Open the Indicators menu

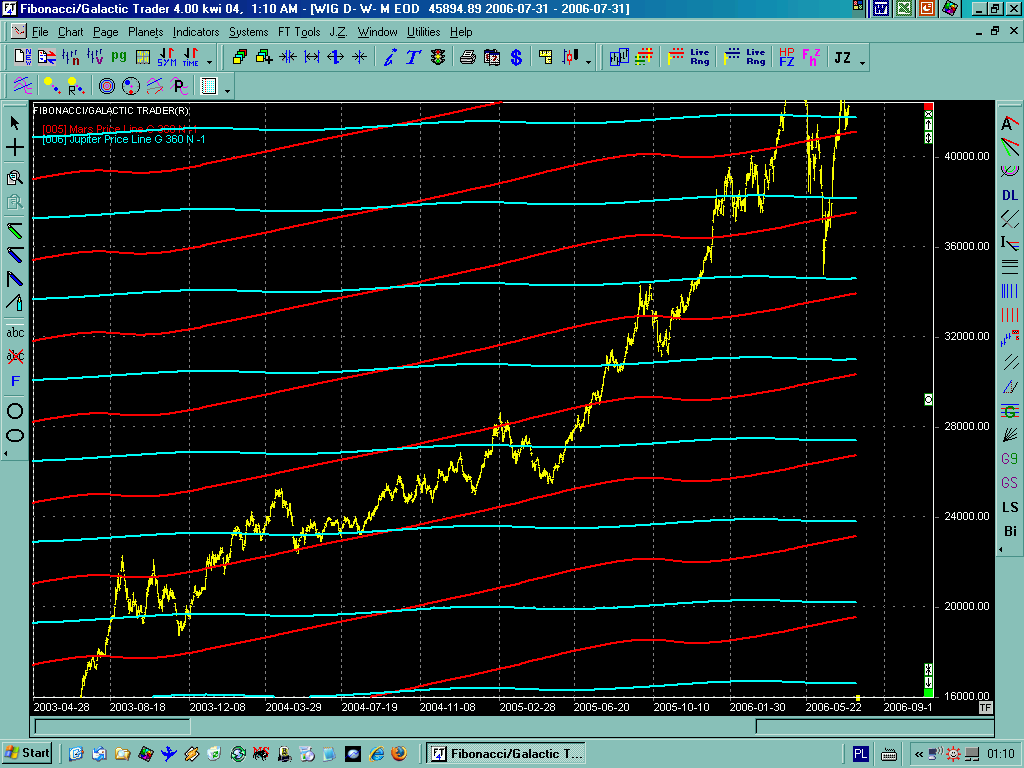pyautogui.click(x=195, y=32)
